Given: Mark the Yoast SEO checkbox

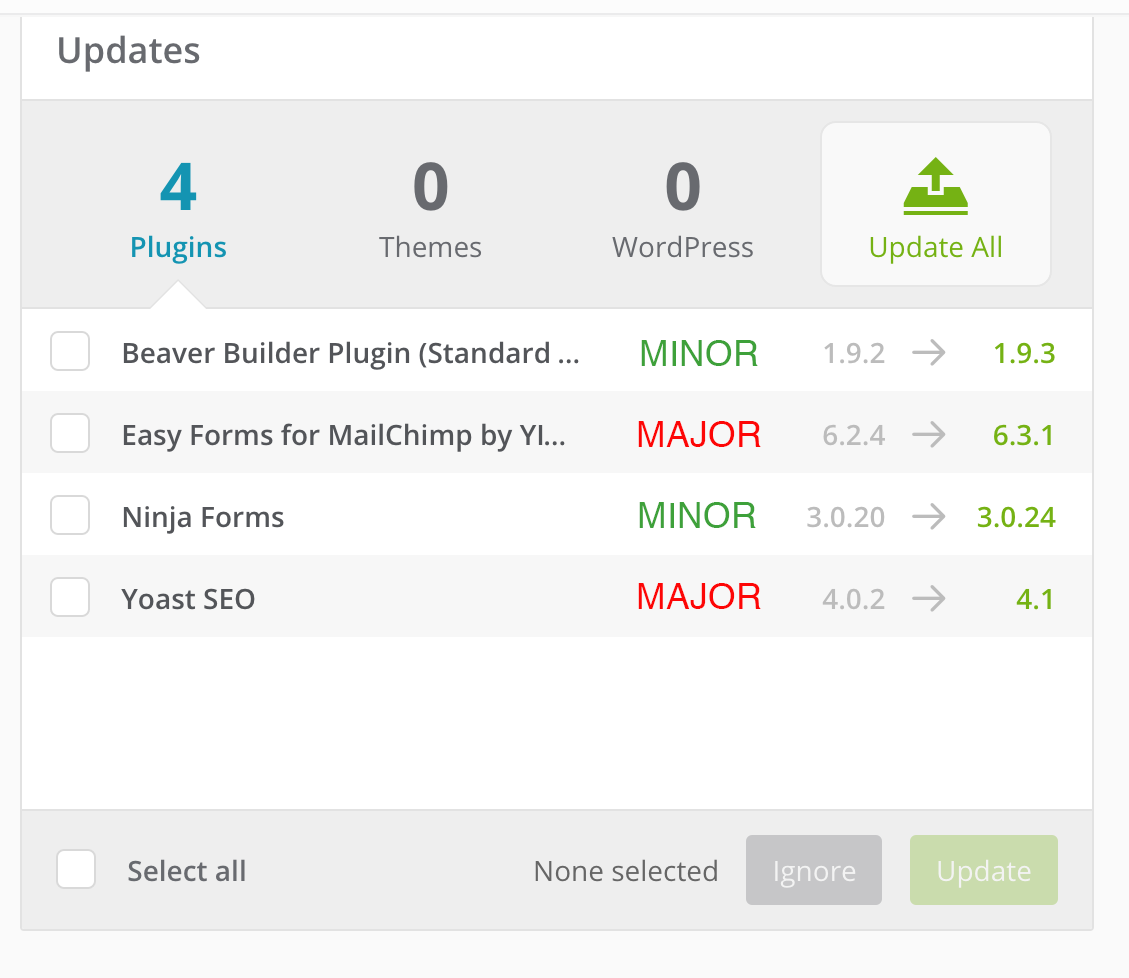Looking at the screenshot, I should (x=70, y=597).
